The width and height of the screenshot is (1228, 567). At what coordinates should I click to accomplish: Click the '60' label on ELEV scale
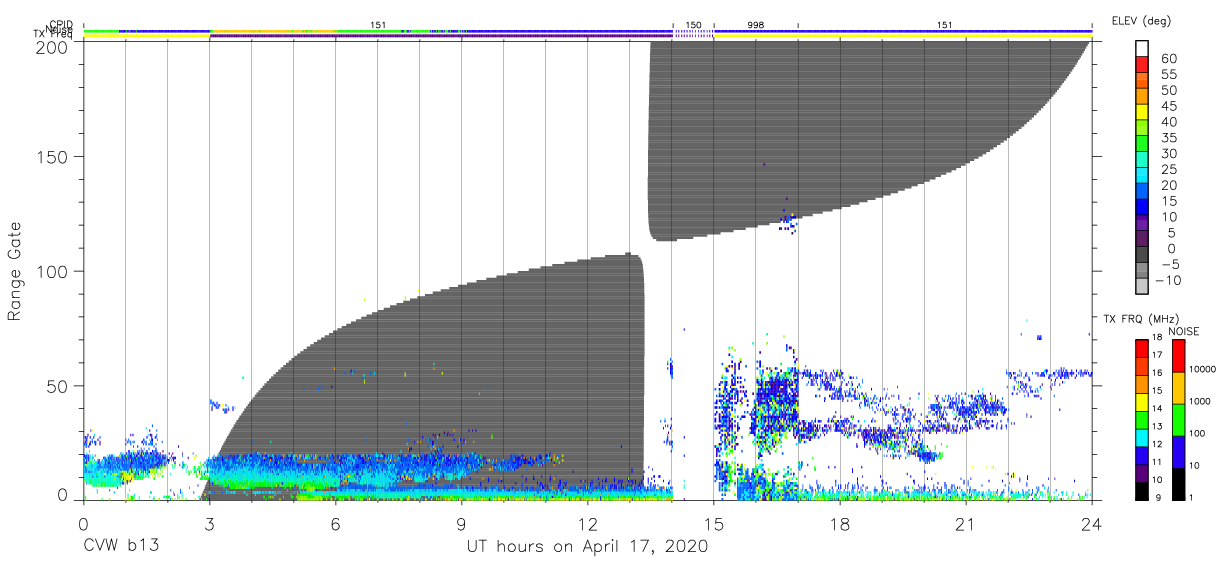(1167, 59)
